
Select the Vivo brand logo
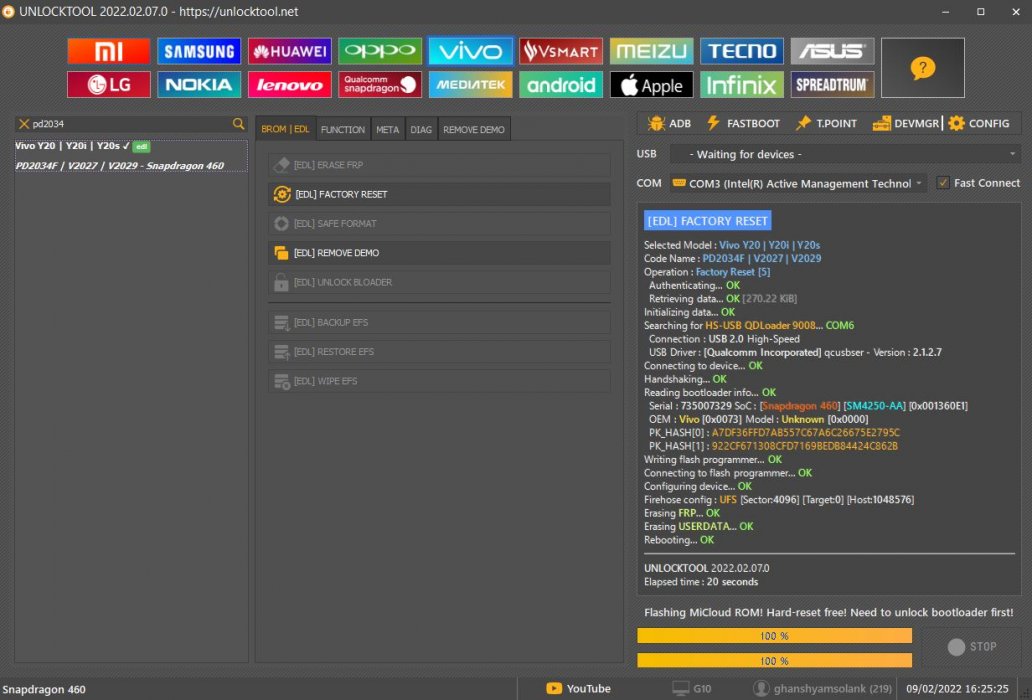471,51
